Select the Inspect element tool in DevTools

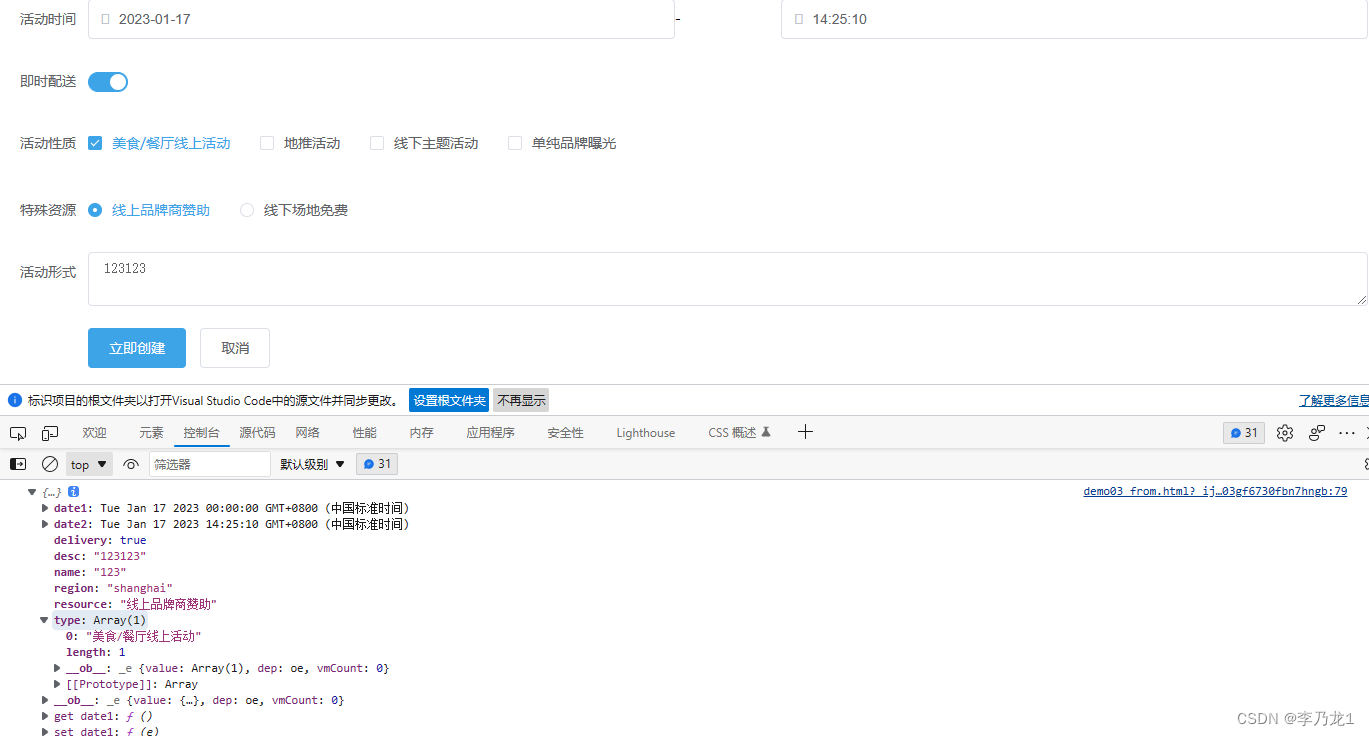[x=17, y=432]
